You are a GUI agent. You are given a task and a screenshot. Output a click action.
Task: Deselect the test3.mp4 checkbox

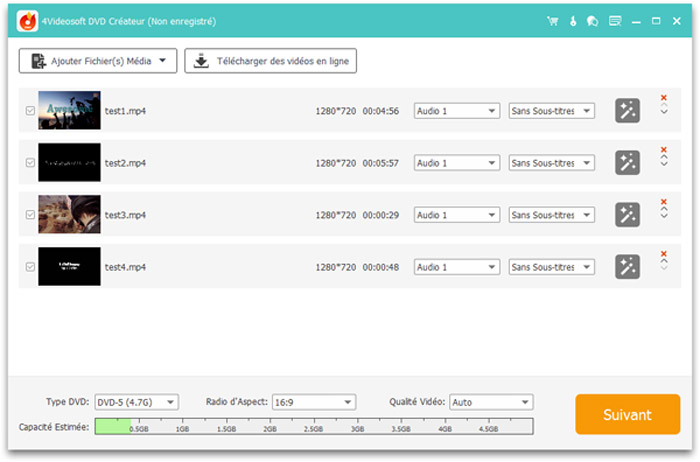click(29, 215)
